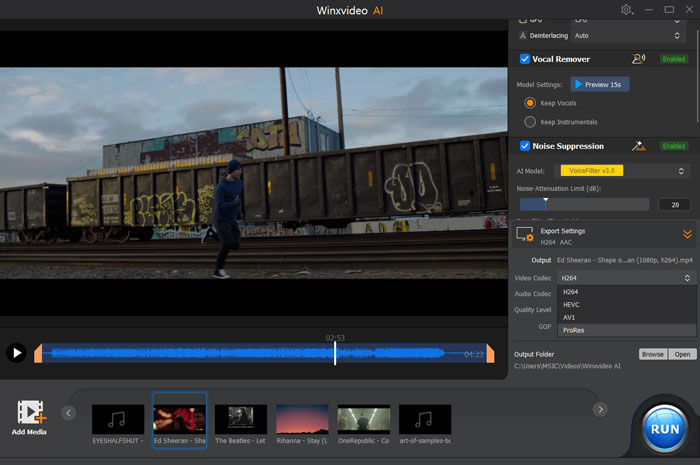Click Noise Suppression Enabled status badge
This screenshot has height=465, width=700.
click(x=674, y=146)
